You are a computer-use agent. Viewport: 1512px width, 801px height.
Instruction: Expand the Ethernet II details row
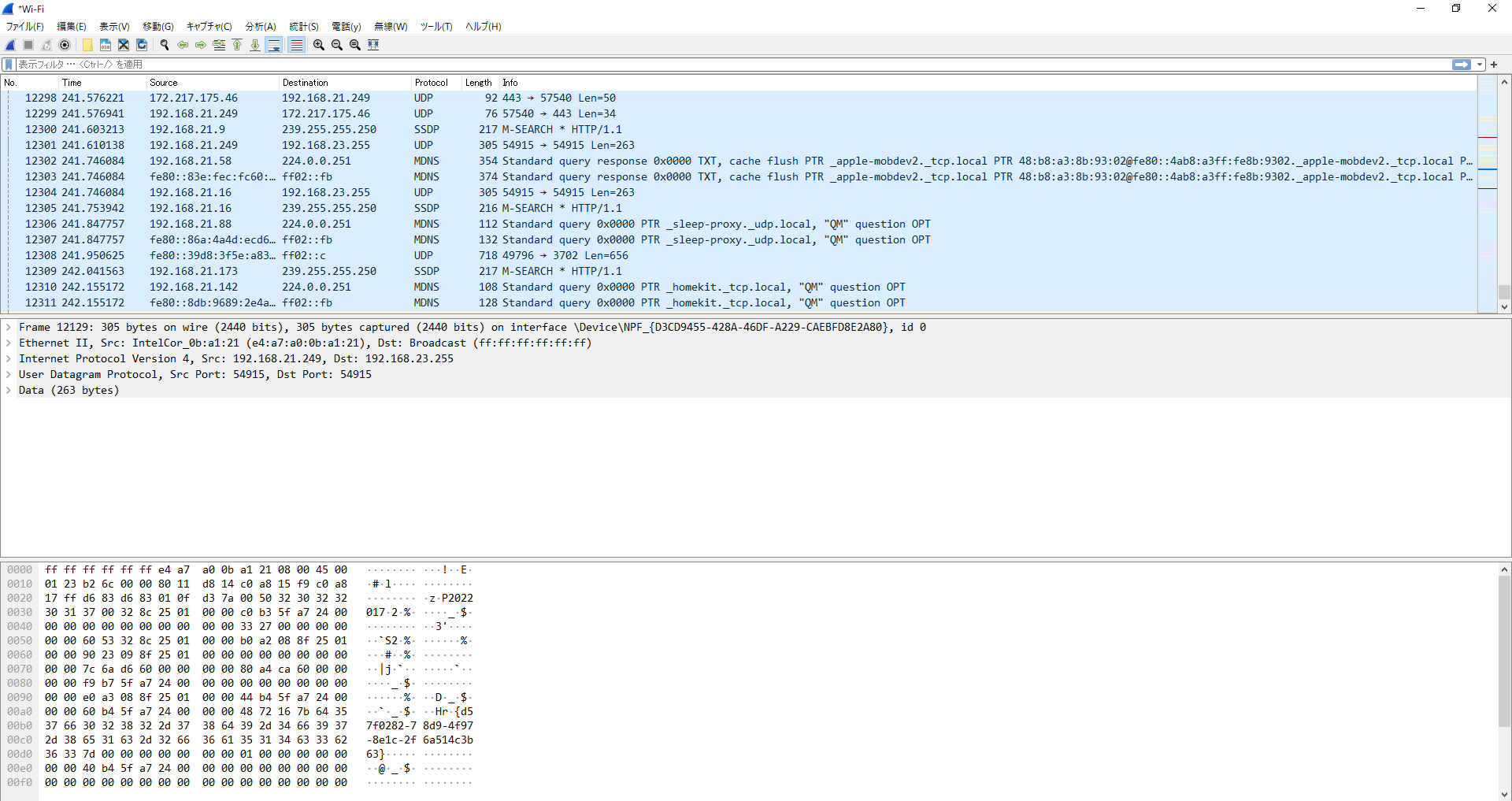9,343
